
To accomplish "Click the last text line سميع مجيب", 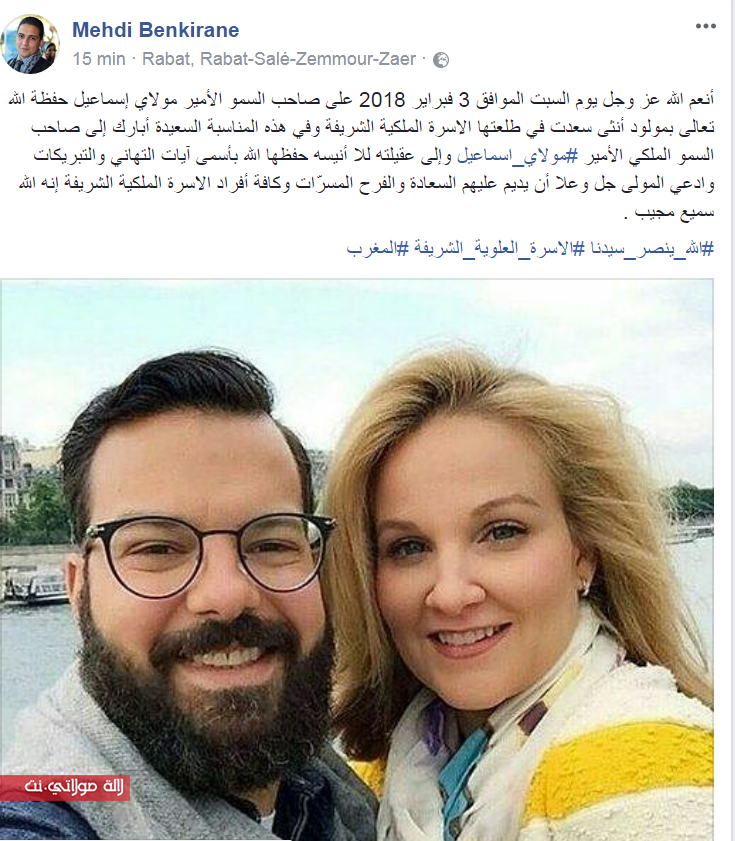I will click(x=674, y=212).
